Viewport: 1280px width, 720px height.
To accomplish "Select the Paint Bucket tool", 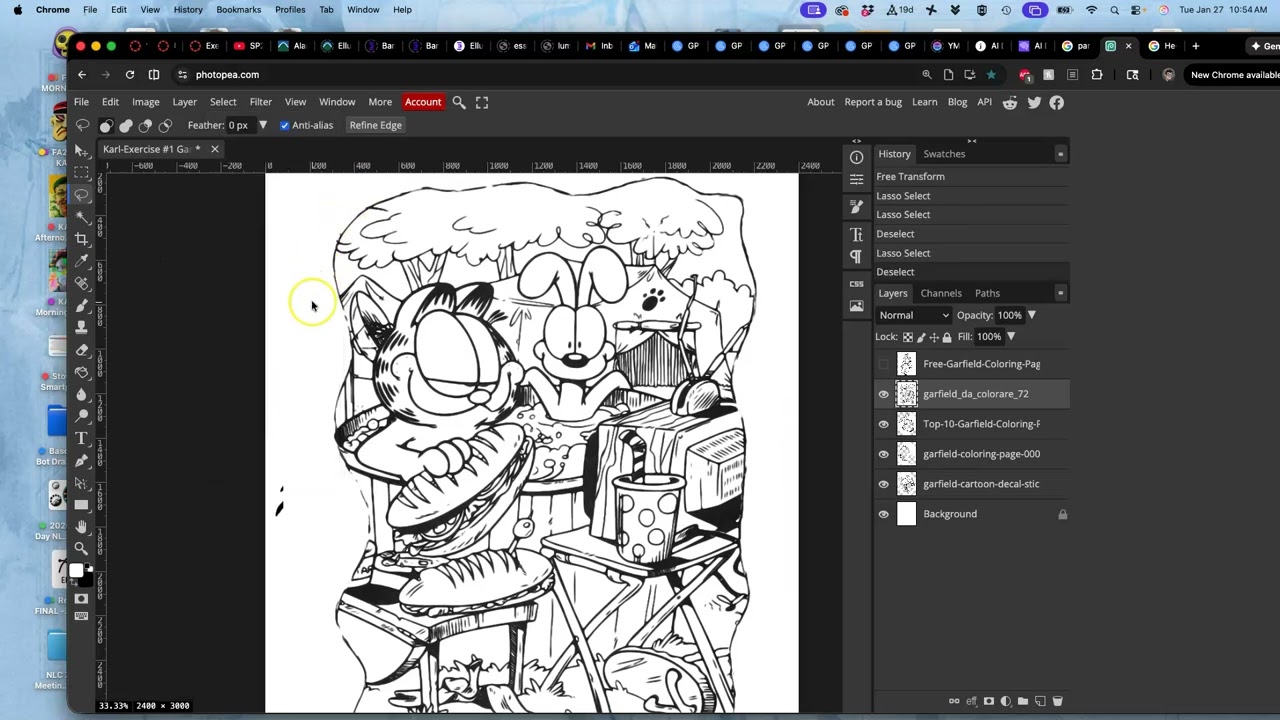I will point(82,371).
